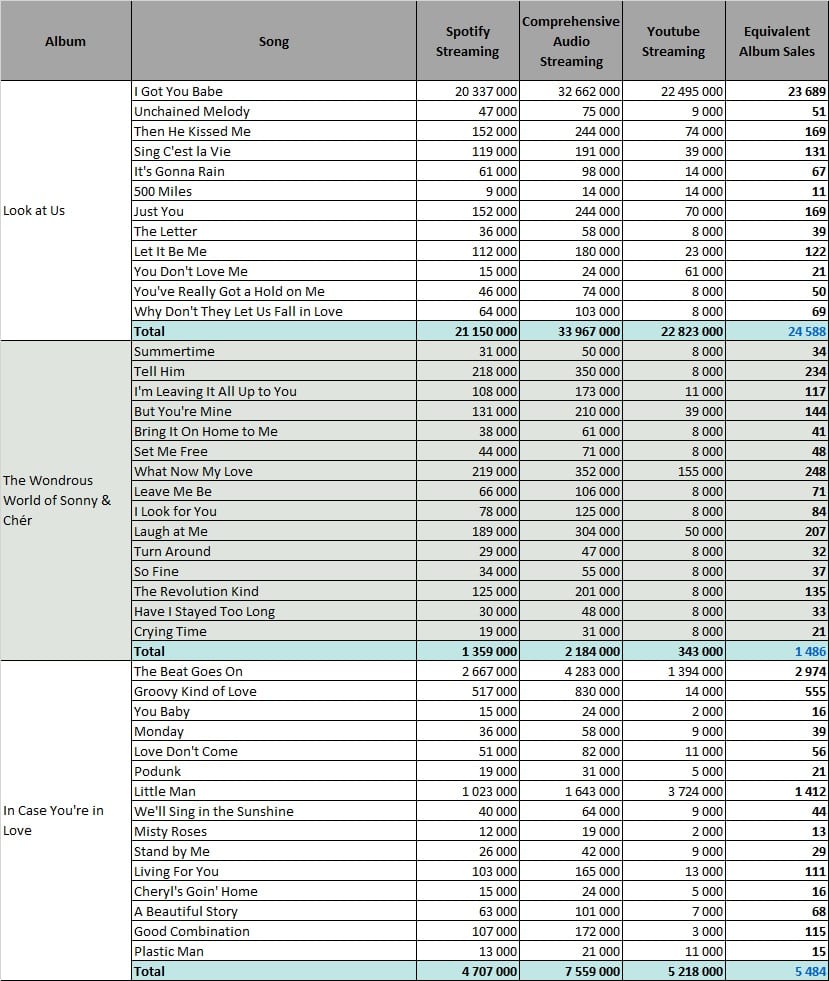
Task: Click the song 'I Got You Babe'
Action: click(178, 91)
